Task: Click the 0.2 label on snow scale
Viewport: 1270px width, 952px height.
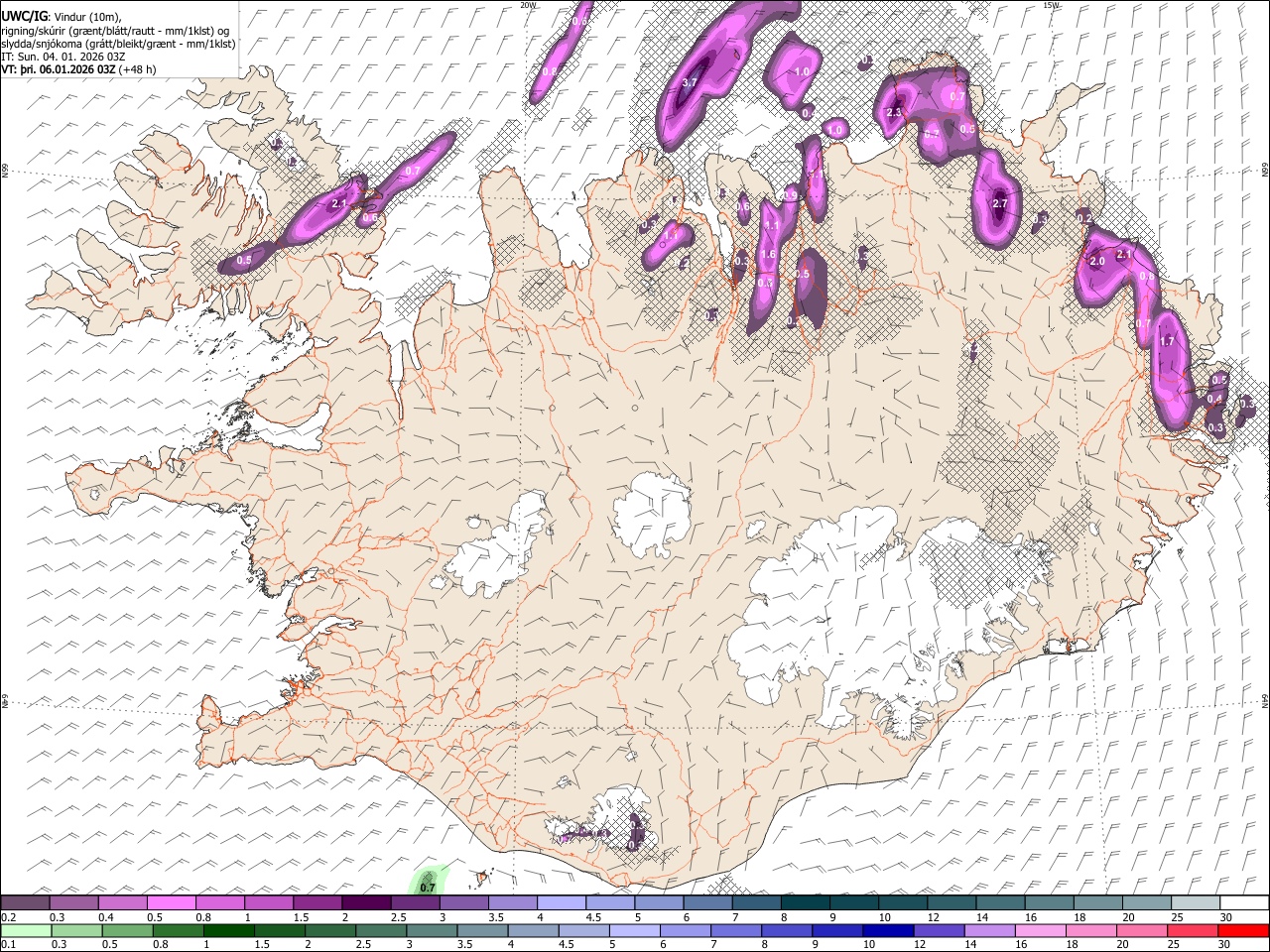Action: click(8, 917)
